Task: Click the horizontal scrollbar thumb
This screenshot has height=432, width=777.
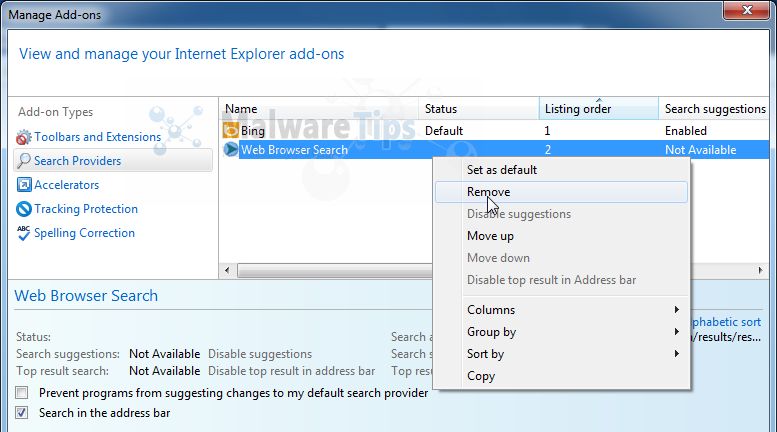Action: click(x=335, y=270)
